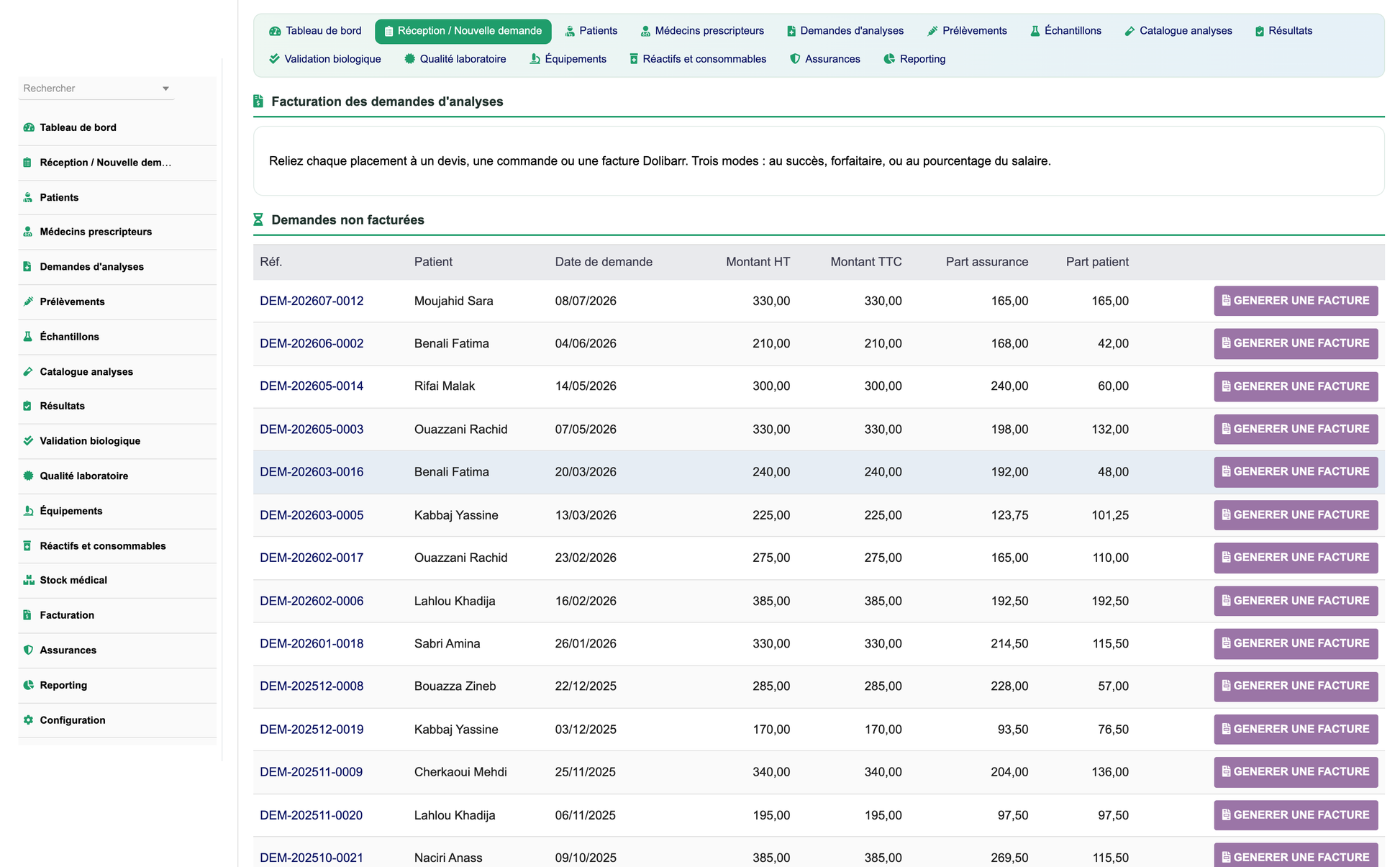Generate invoice for DEM-202605-0014
This screenshot has width=1400, height=867.
click(x=1296, y=386)
